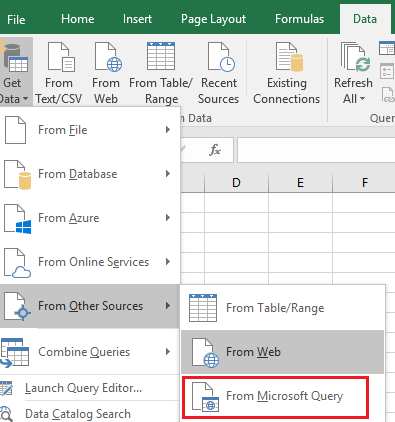Select column E header
The height and width of the screenshot is (422, 395).
point(300,183)
